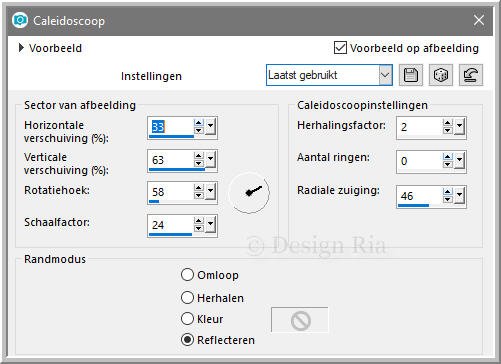Decrease Verticale verschuiving with down arrow
This screenshot has height=364, width=501.
click(x=199, y=163)
